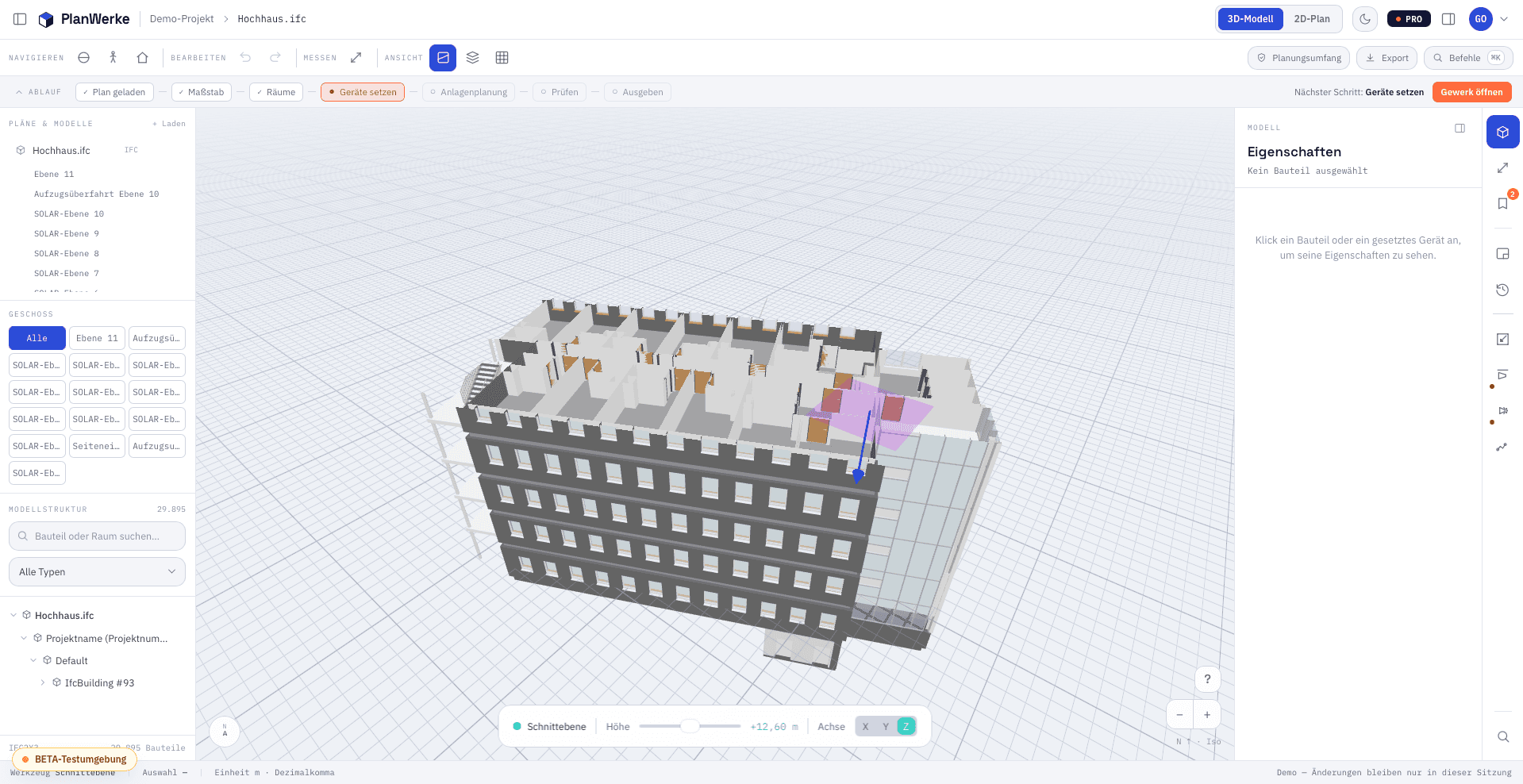
Task: Filter floors by Ebene 11
Action: 97,338
